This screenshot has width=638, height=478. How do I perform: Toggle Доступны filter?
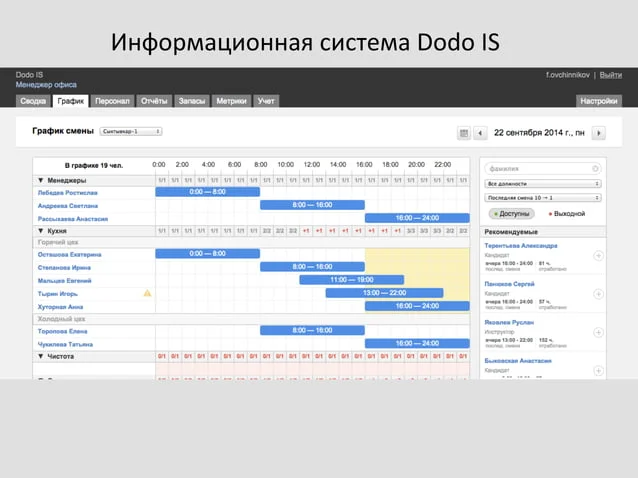511,214
